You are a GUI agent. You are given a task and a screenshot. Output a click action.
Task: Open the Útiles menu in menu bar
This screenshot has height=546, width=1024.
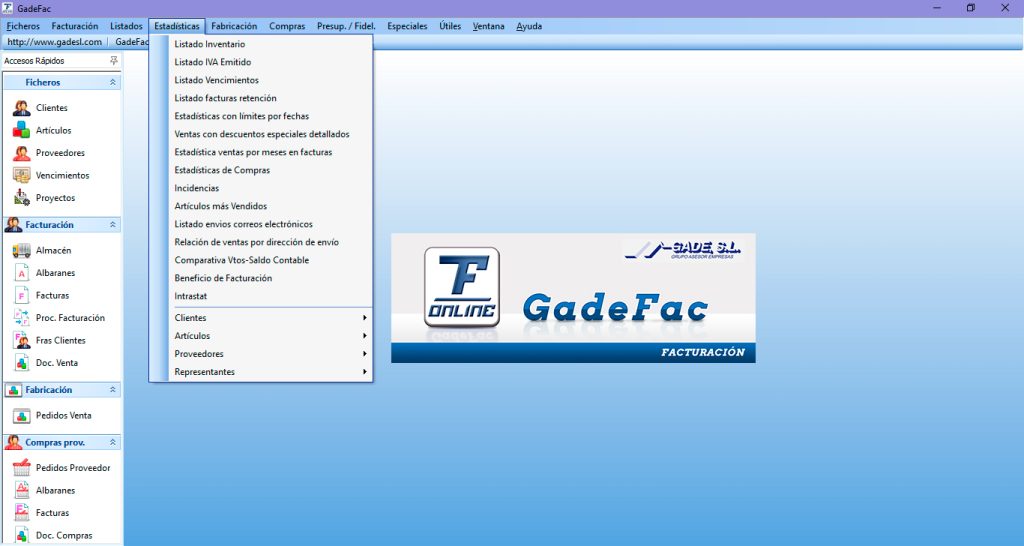pyautogui.click(x=450, y=26)
